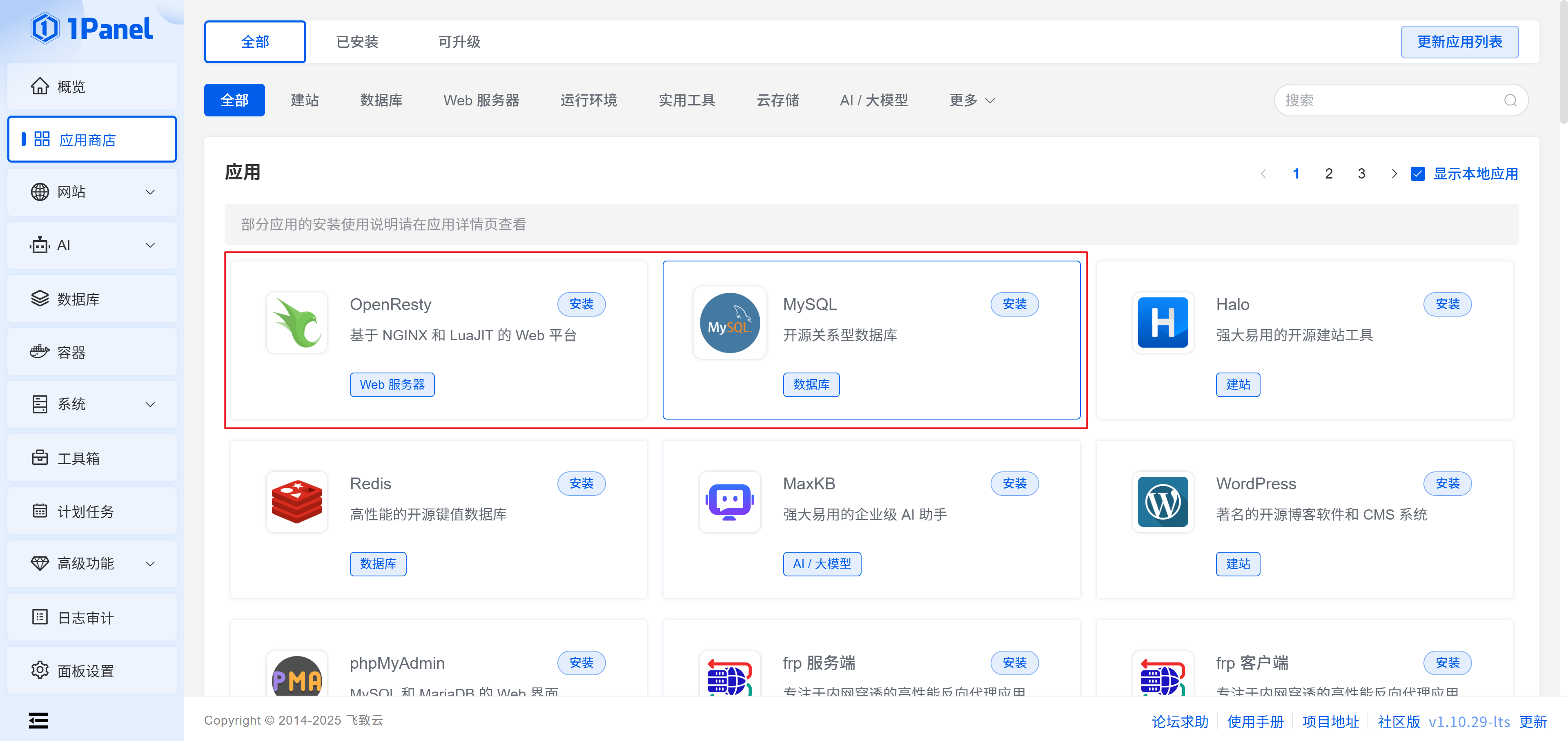
Task: Click the sidebar collapse menu icon
Action: [x=38, y=720]
